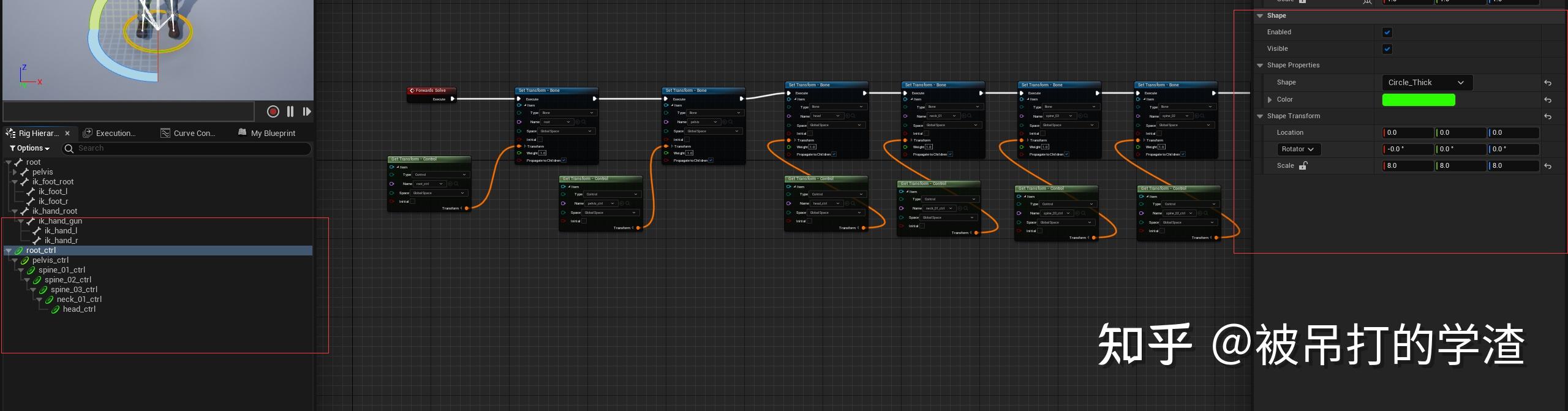Step forward one frame in preview
The height and width of the screenshot is (411, 1568).
click(x=307, y=111)
